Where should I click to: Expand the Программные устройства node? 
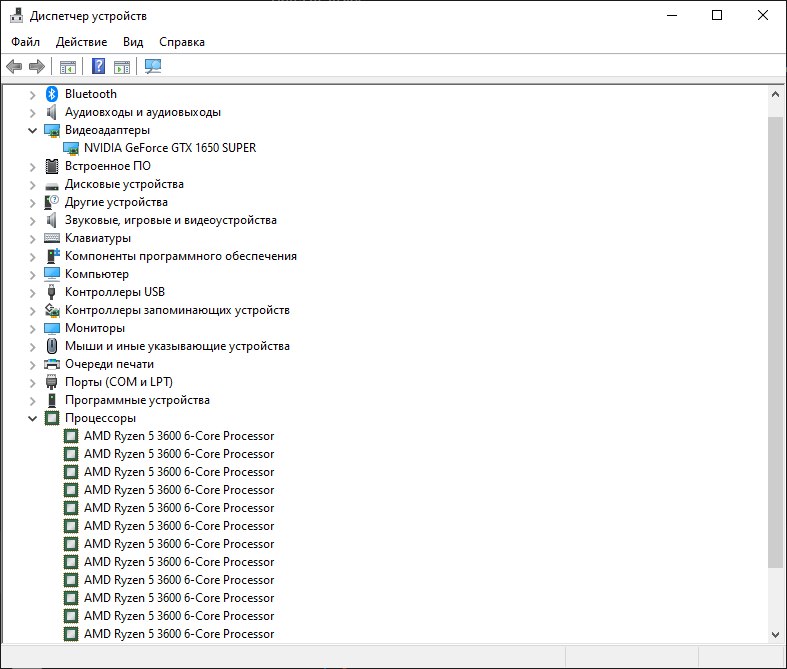click(x=33, y=400)
